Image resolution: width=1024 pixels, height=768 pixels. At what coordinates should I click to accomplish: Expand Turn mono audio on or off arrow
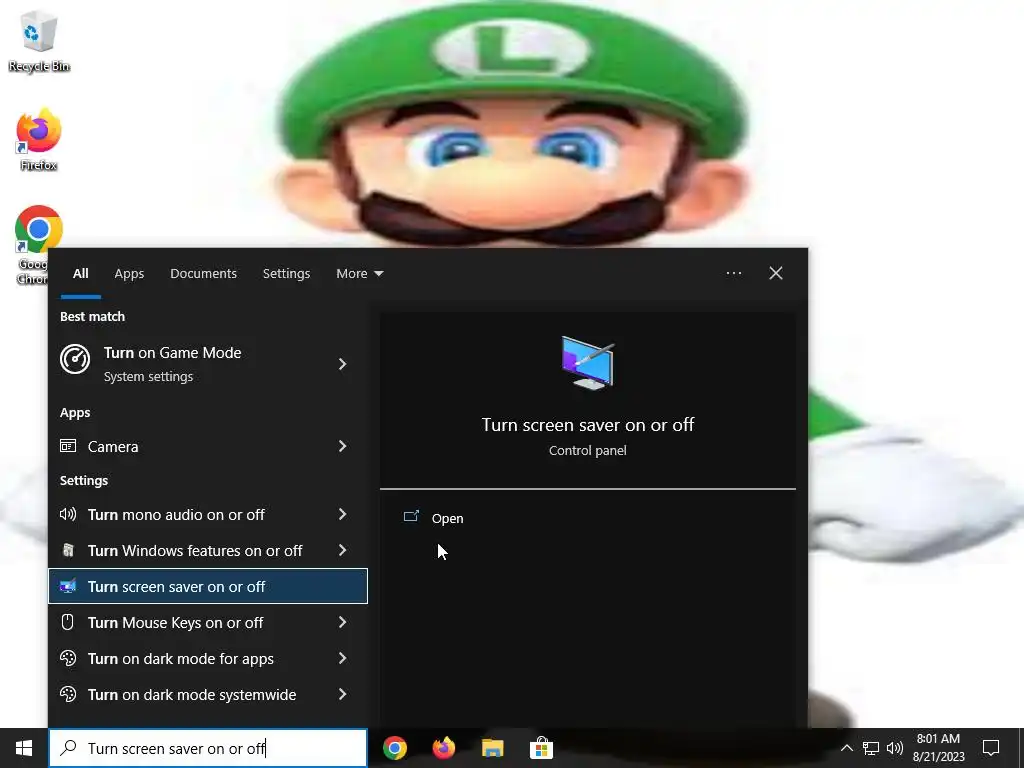point(342,515)
